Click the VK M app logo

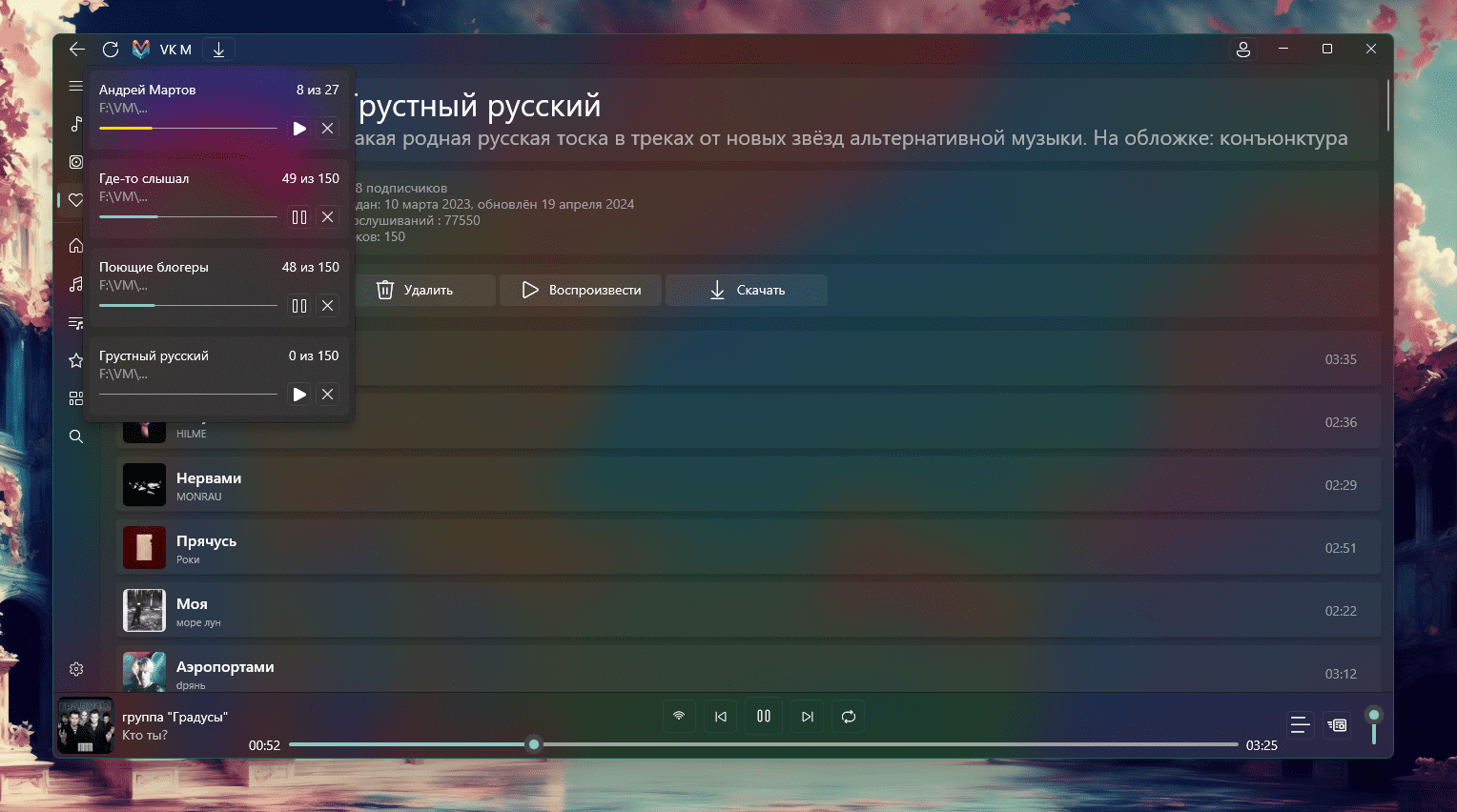pyautogui.click(x=141, y=49)
